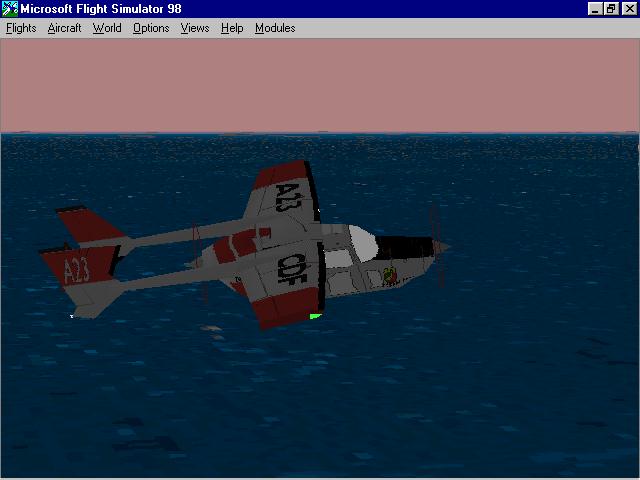The height and width of the screenshot is (480, 640).
Task: Expand the World menu
Action: pyautogui.click(x=107, y=28)
